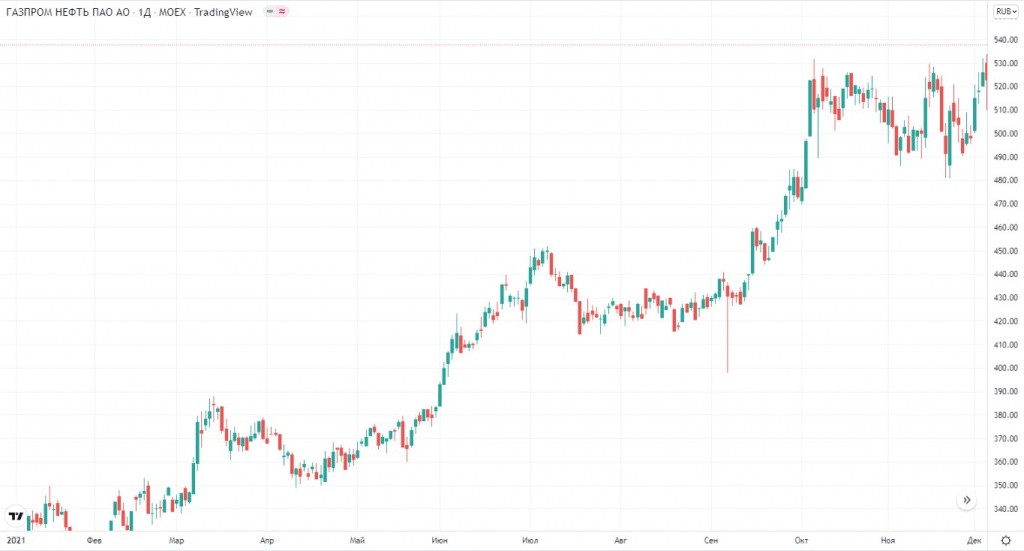Select the Окт marker on time axis
Image resolution: width=1024 pixels, height=551 pixels.
803,540
